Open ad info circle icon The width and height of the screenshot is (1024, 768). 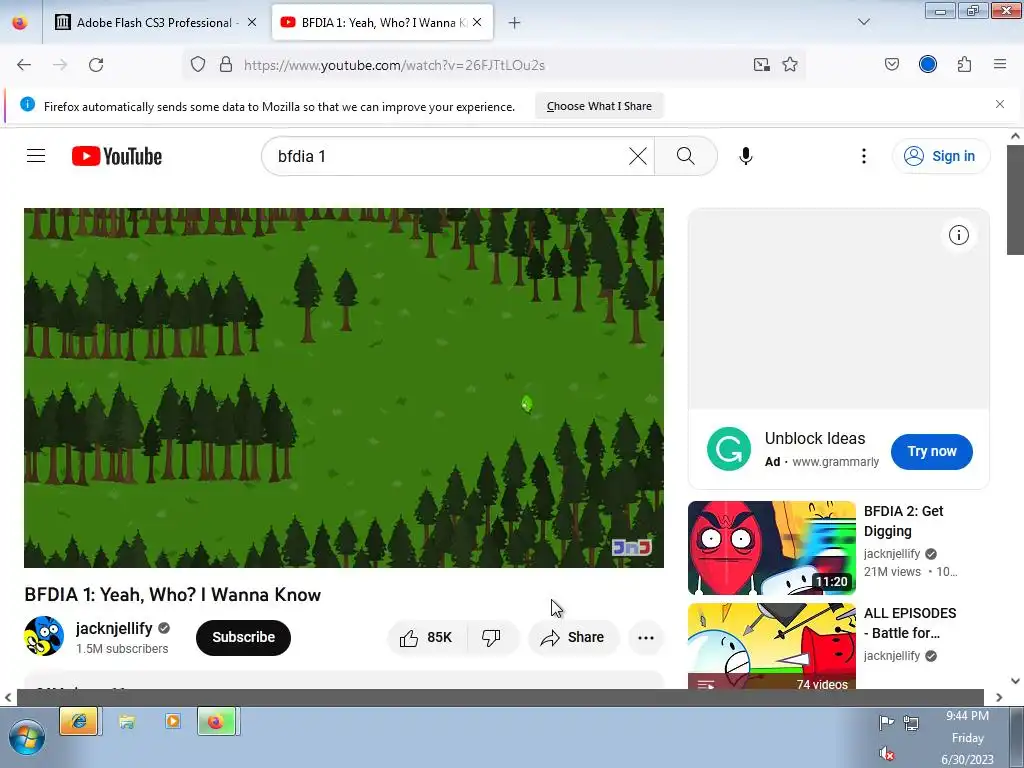959,235
